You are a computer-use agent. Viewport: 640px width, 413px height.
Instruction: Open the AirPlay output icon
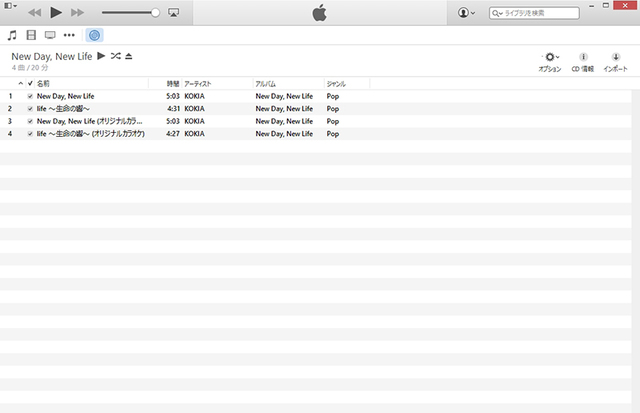(173, 13)
